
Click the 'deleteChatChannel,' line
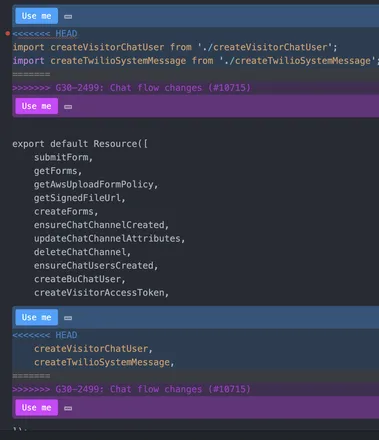82,252
